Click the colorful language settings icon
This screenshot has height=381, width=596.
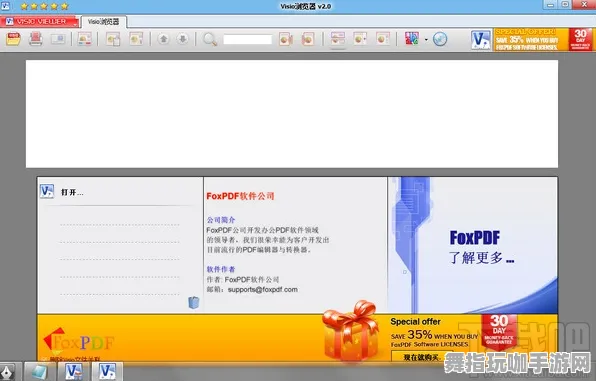[x=412, y=39]
